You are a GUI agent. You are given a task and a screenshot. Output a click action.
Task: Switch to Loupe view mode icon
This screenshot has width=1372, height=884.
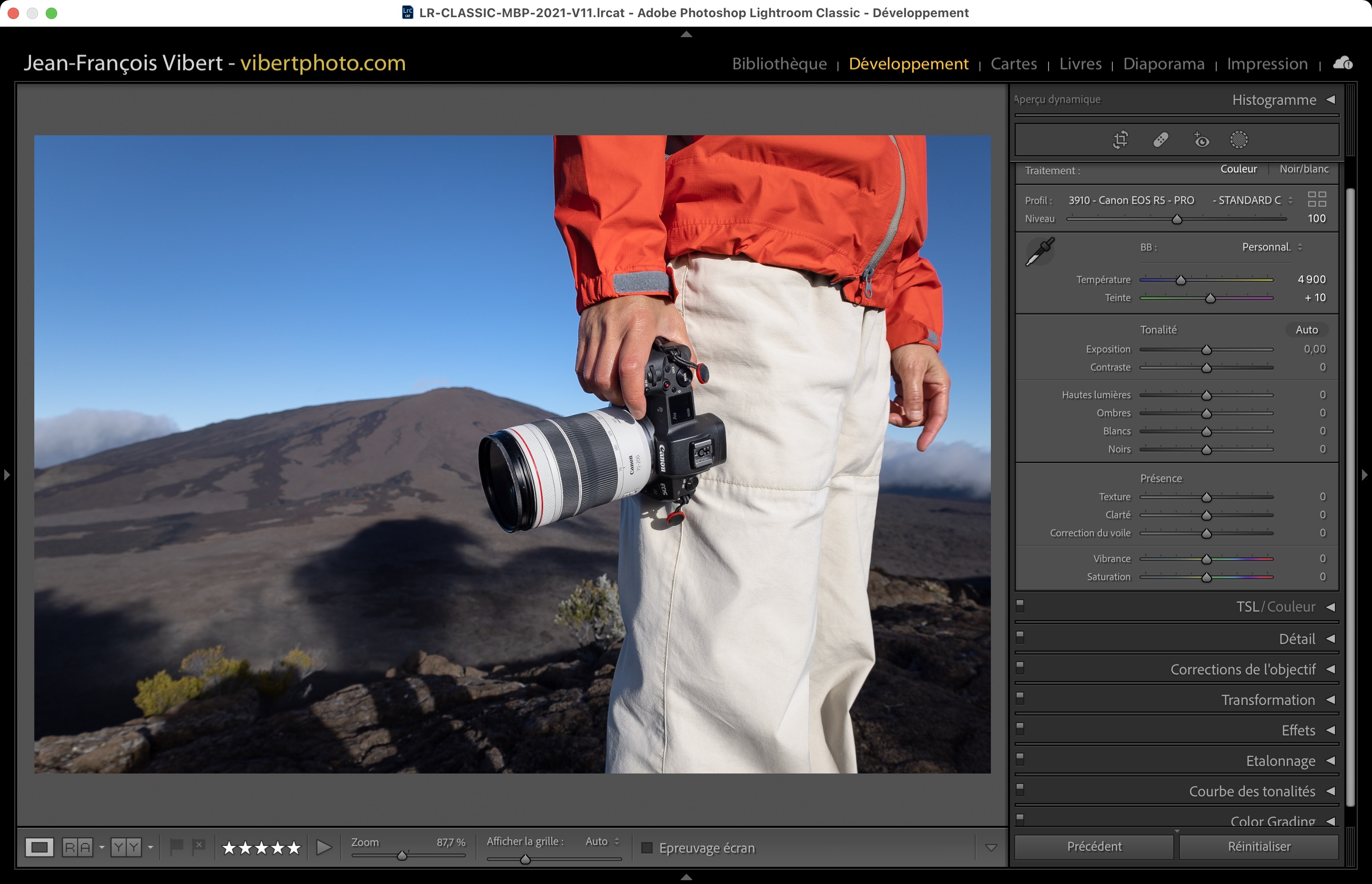(x=40, y=847)
